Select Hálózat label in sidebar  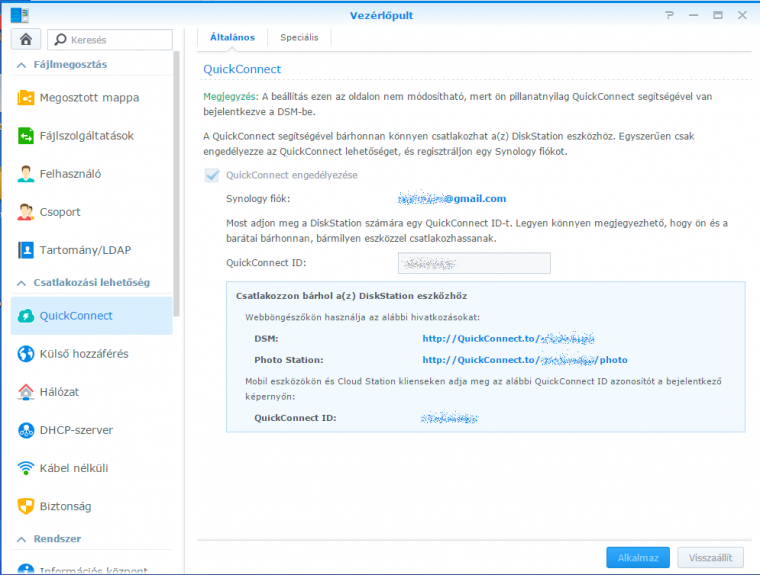59,392
